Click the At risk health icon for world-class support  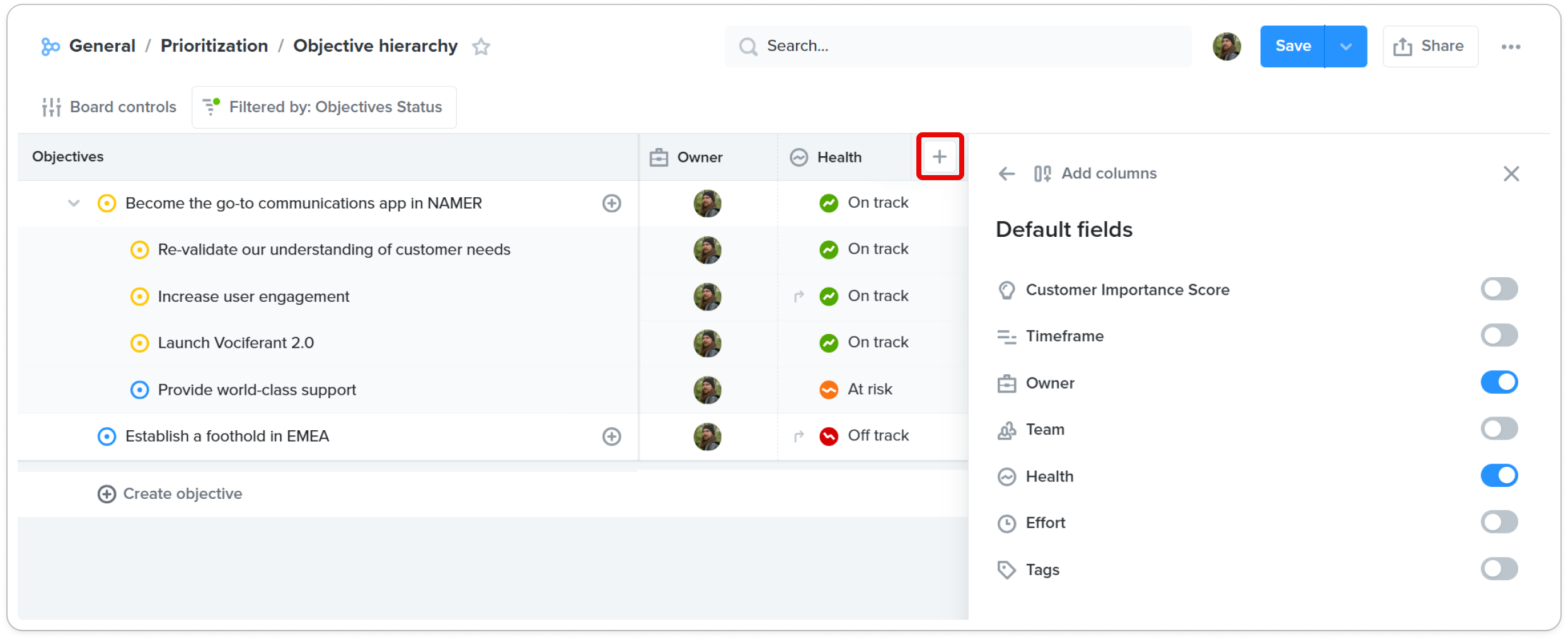point(829,390)
